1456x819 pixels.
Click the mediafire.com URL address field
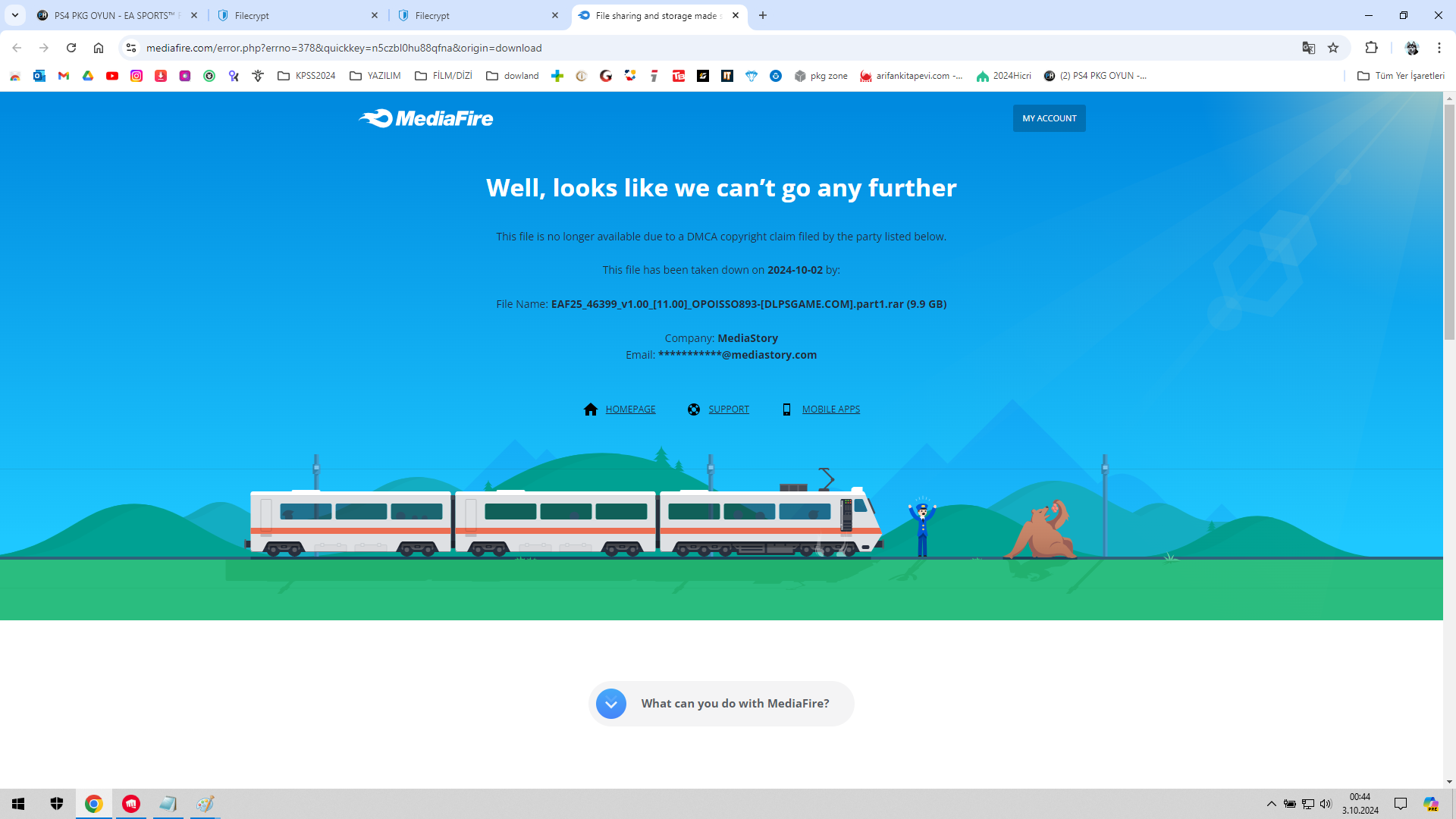pos(713,48)
